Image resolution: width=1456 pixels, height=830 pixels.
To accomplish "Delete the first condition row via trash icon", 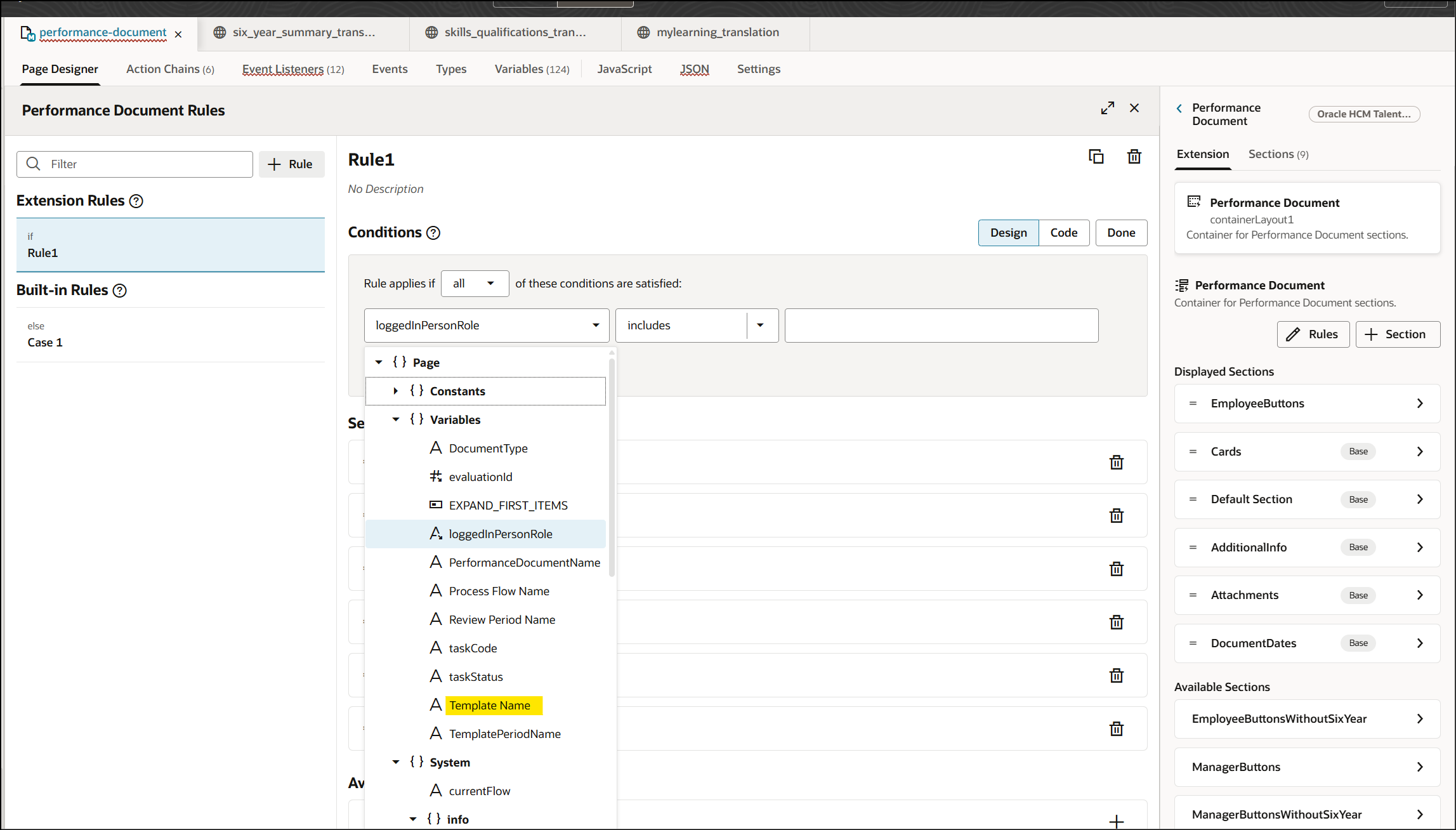I will click(x=1117, y=462).
